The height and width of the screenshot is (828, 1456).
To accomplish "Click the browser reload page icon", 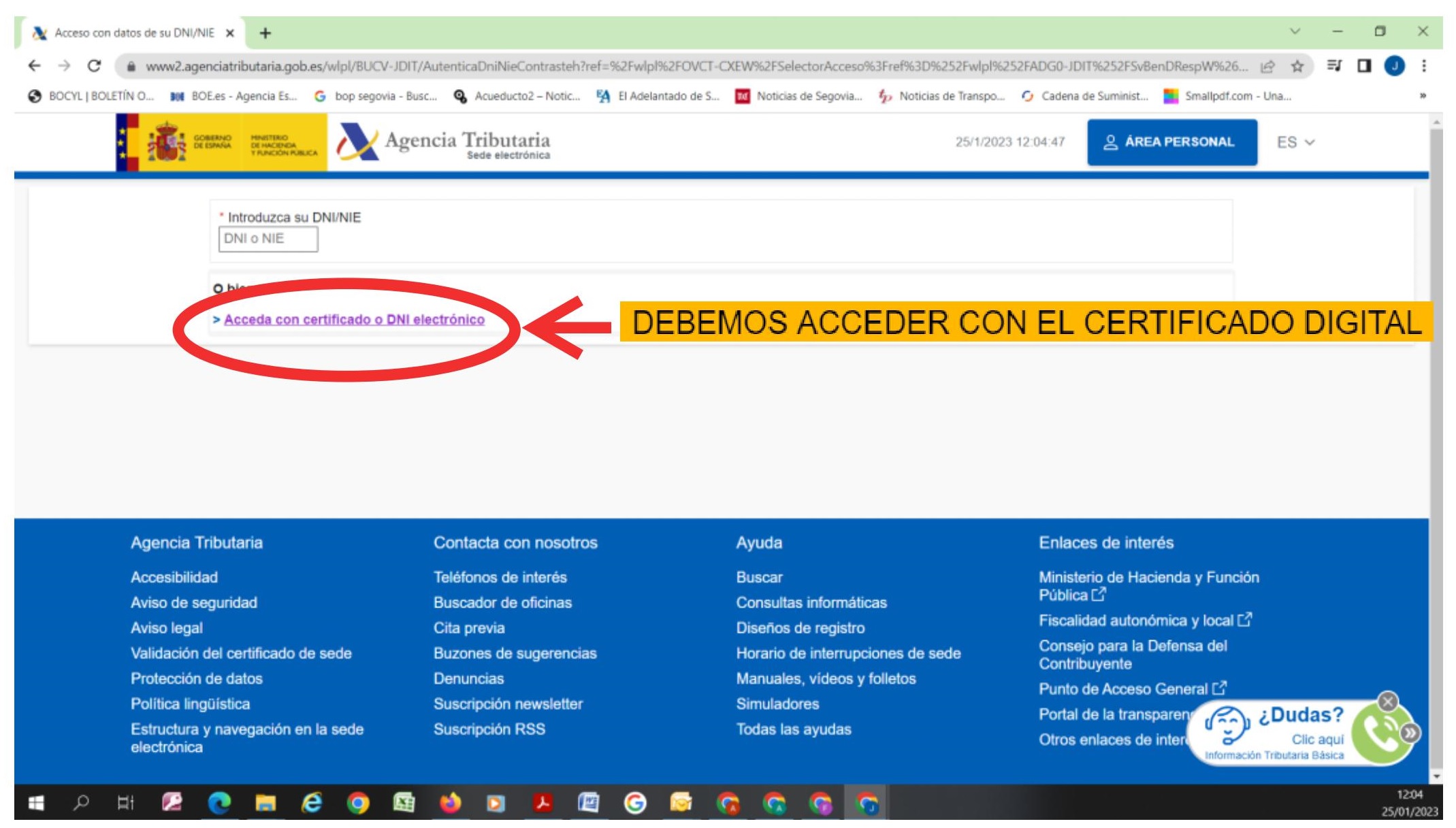I will [94, 66].
